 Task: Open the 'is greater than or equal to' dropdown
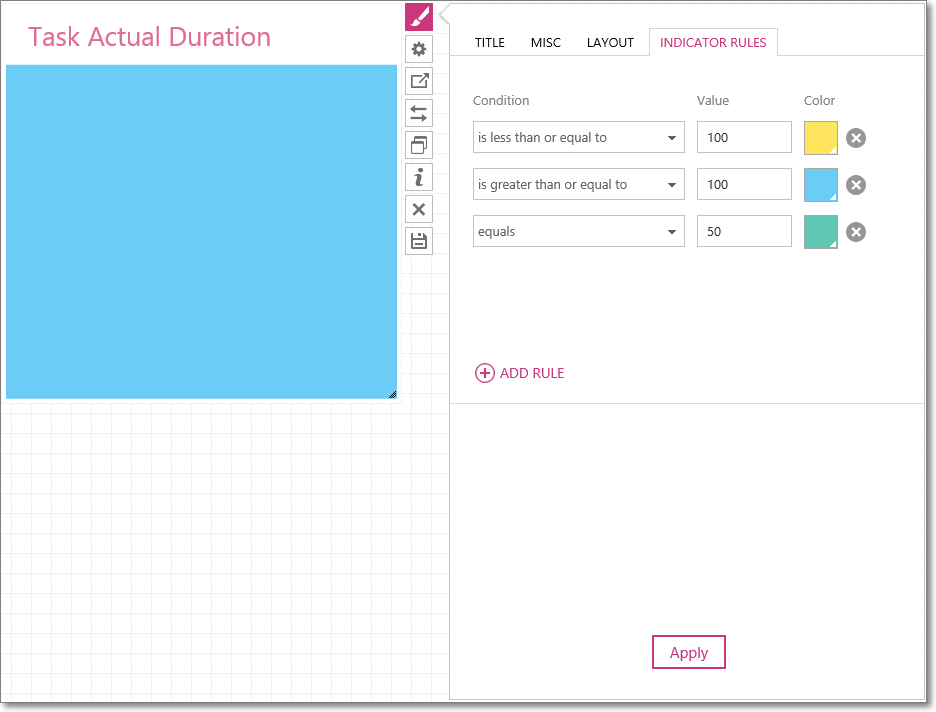click(578, 184)
